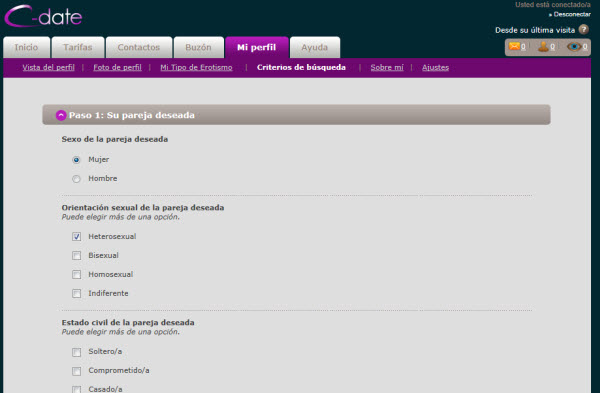Click 'Desde su última visita' text
This screenshot has width=600, height=393.
(535, 30)
